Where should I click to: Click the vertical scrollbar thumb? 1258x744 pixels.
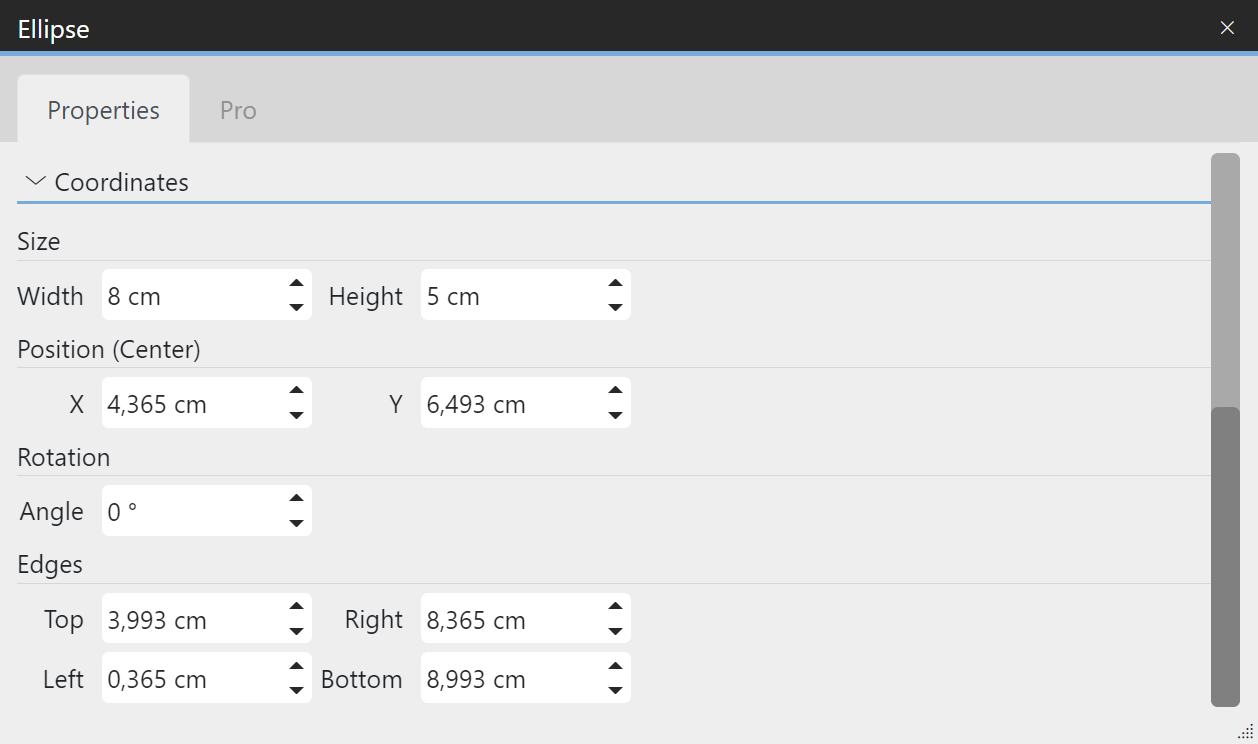(1225, 555)
